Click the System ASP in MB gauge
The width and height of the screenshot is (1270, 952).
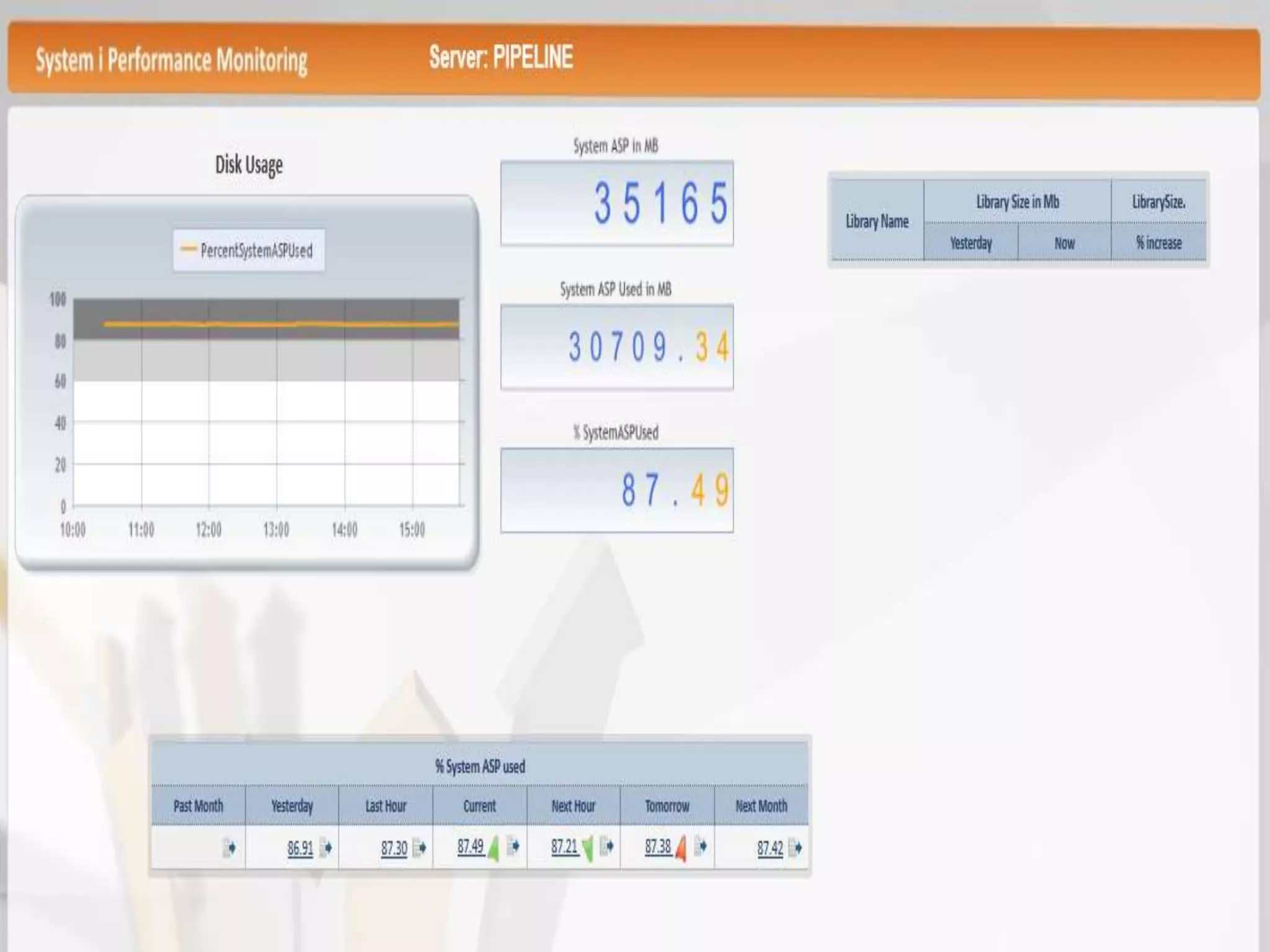tap(616, 203)
